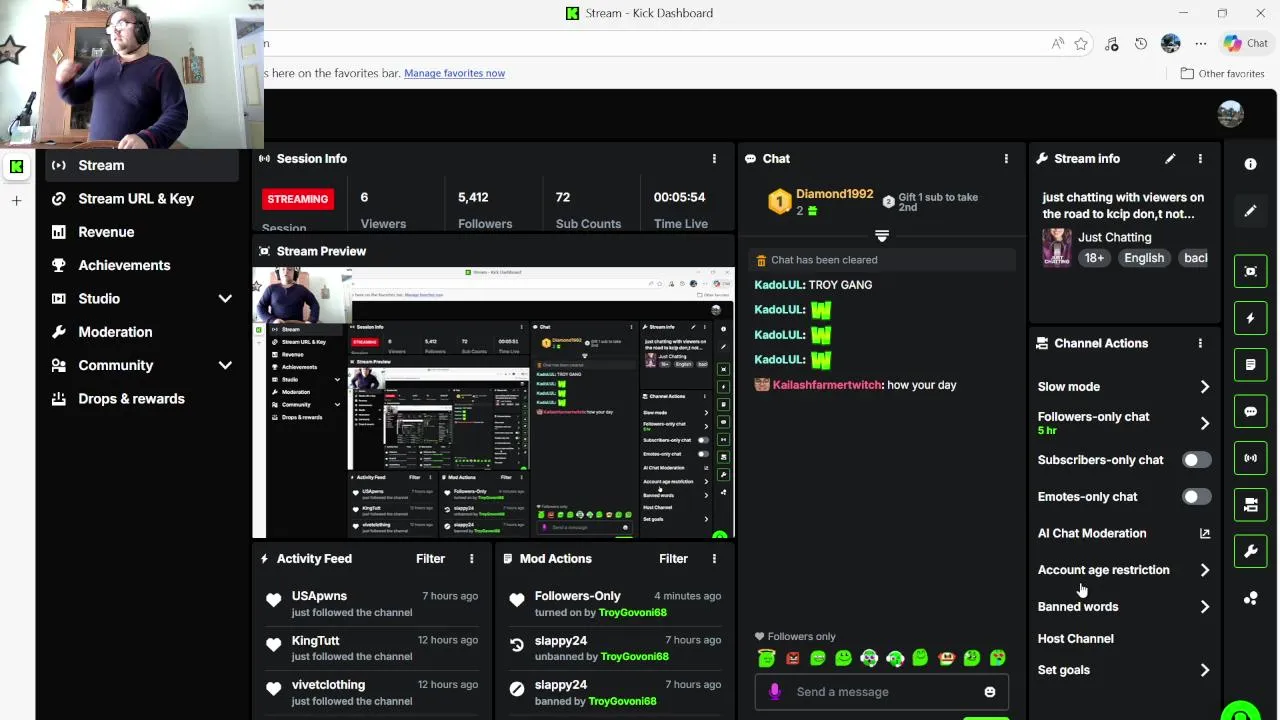Open Chat panel three-dot menu
This screenshot has width=1280, height=720.
[1006, 159]
